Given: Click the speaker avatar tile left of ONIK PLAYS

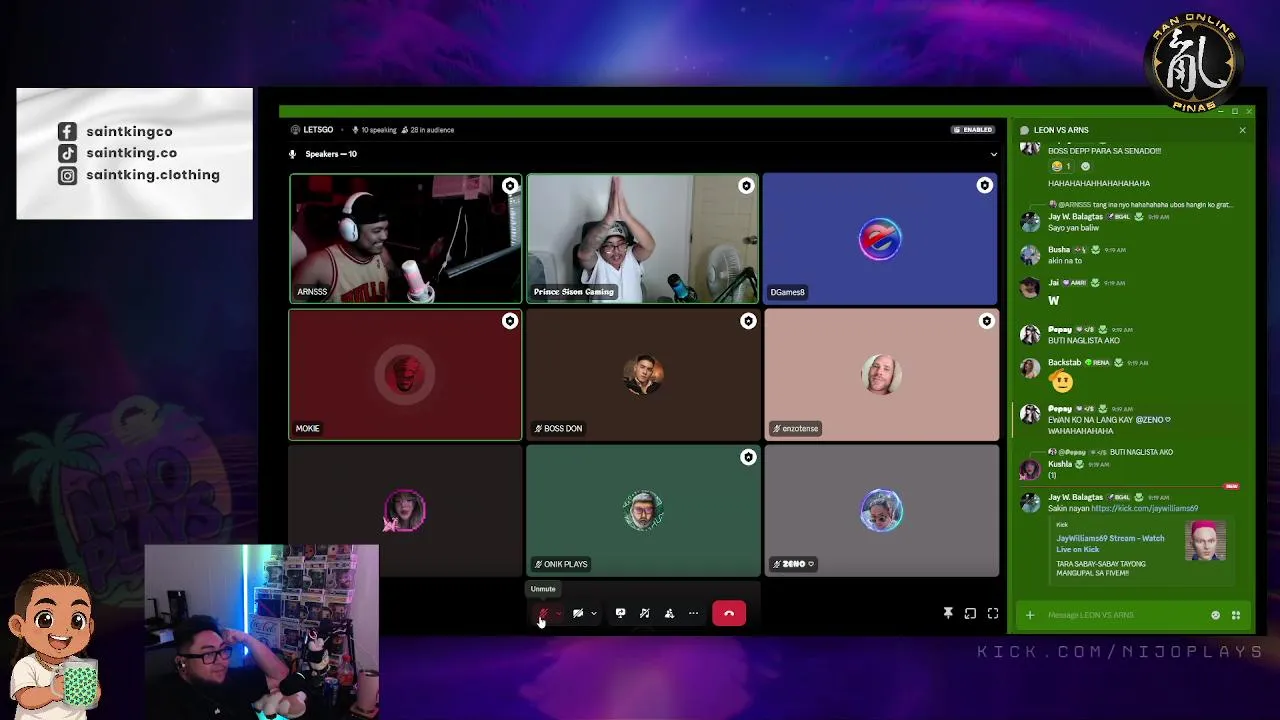Looking at the screenshot, I should (x=405, y=510).
